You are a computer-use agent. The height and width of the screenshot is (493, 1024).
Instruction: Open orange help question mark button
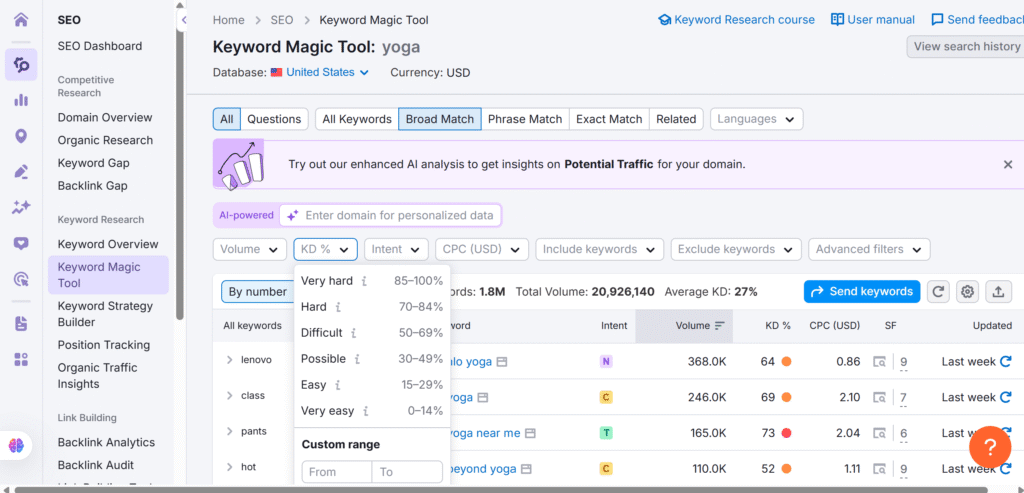(990, 447)
